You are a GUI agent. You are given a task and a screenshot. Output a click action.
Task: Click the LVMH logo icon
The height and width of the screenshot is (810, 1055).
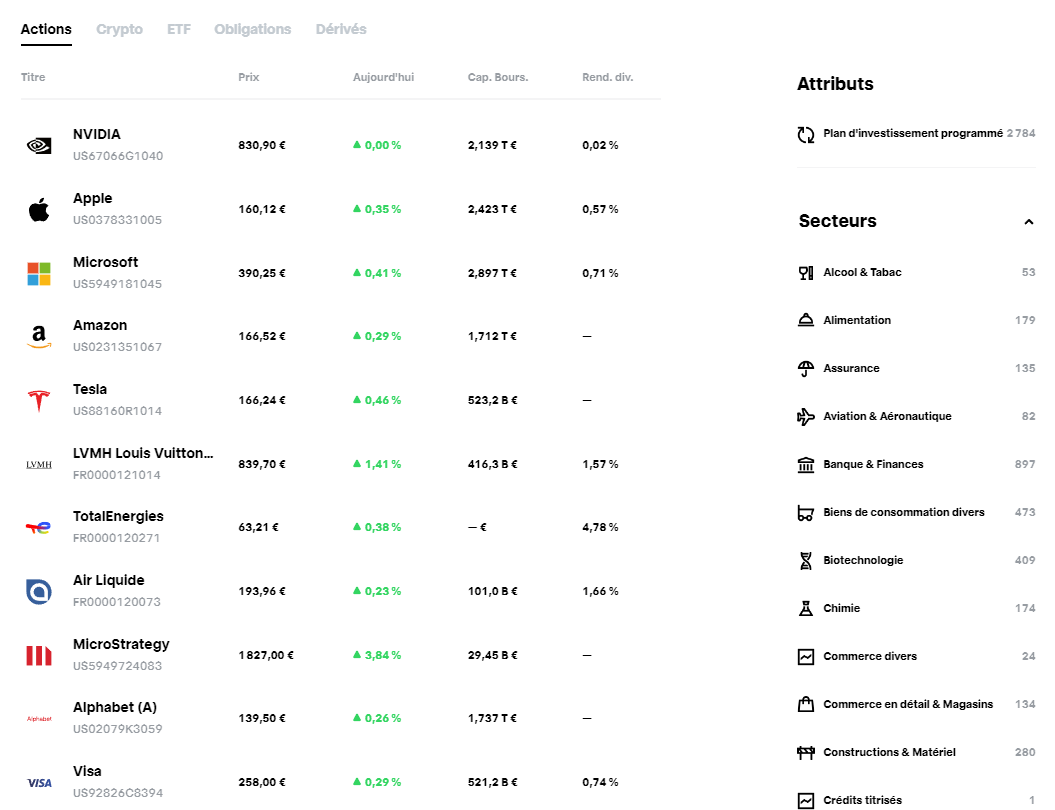point(39,464)
